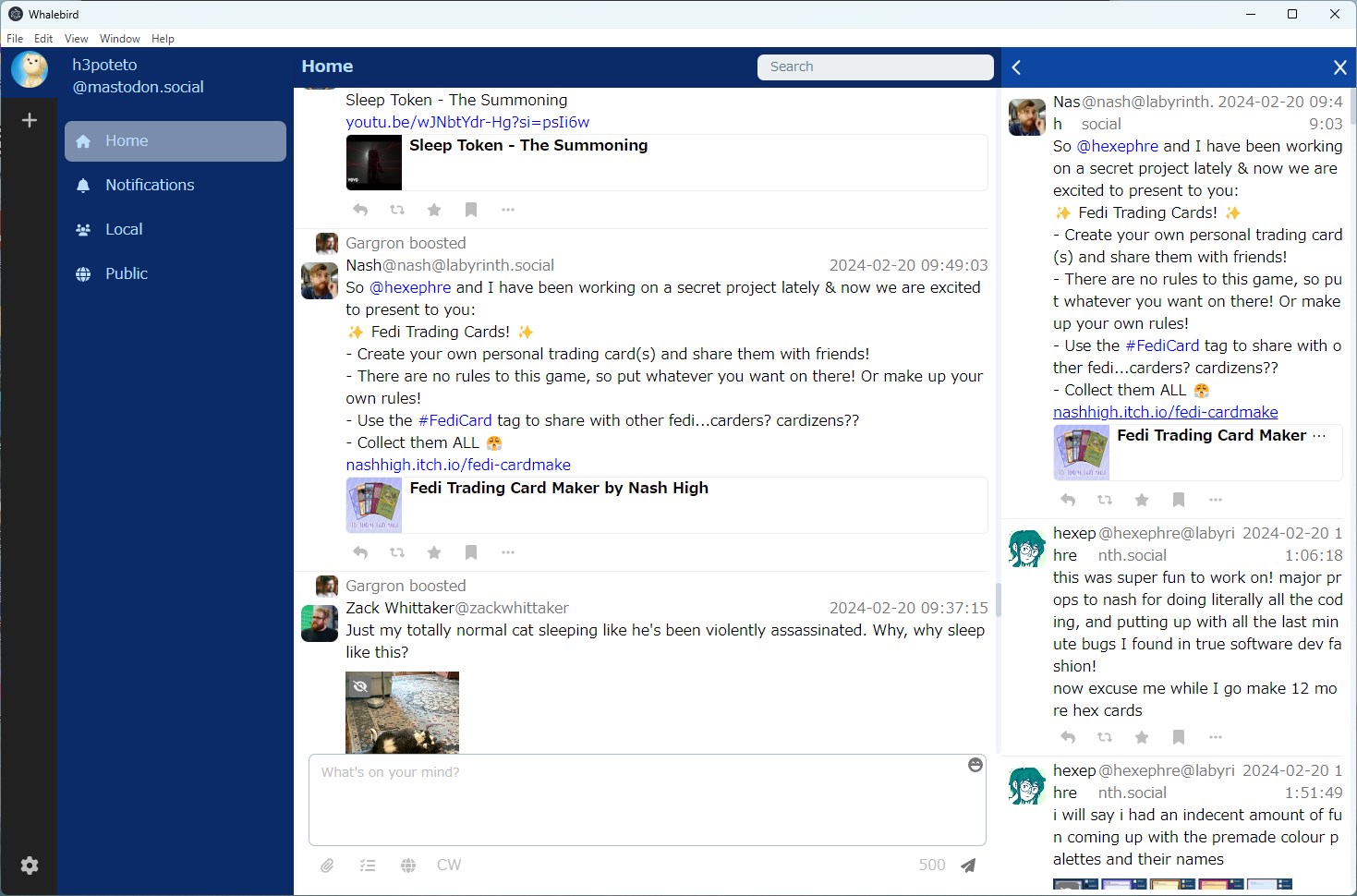Open the emoji picker in compose box
The width and height of the screenshot is (1357, 896).
tap(975, 765)
